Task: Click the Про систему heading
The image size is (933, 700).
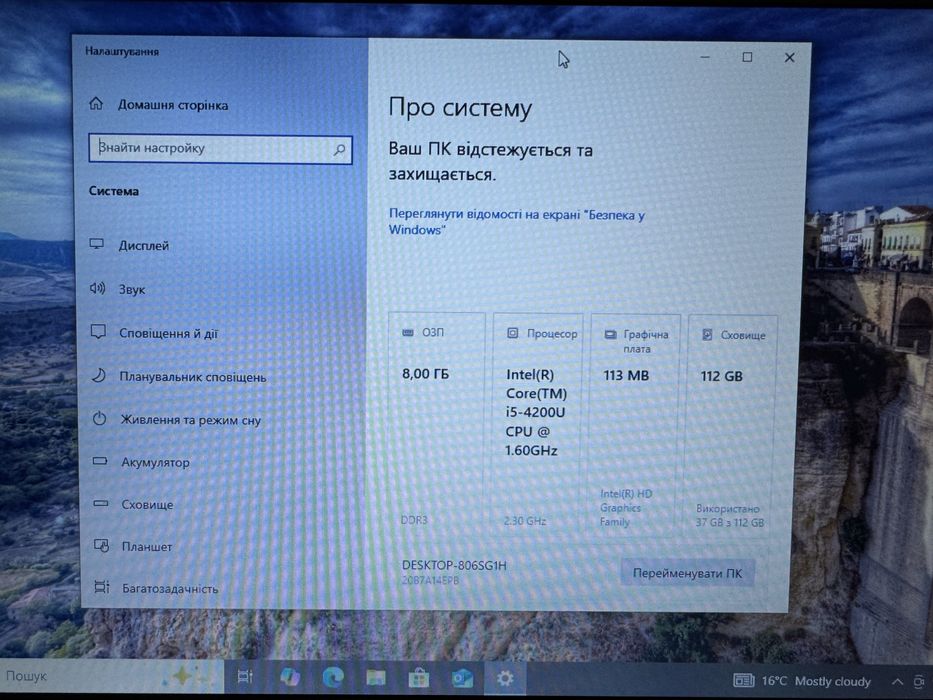Action: [x=460, y=108]
